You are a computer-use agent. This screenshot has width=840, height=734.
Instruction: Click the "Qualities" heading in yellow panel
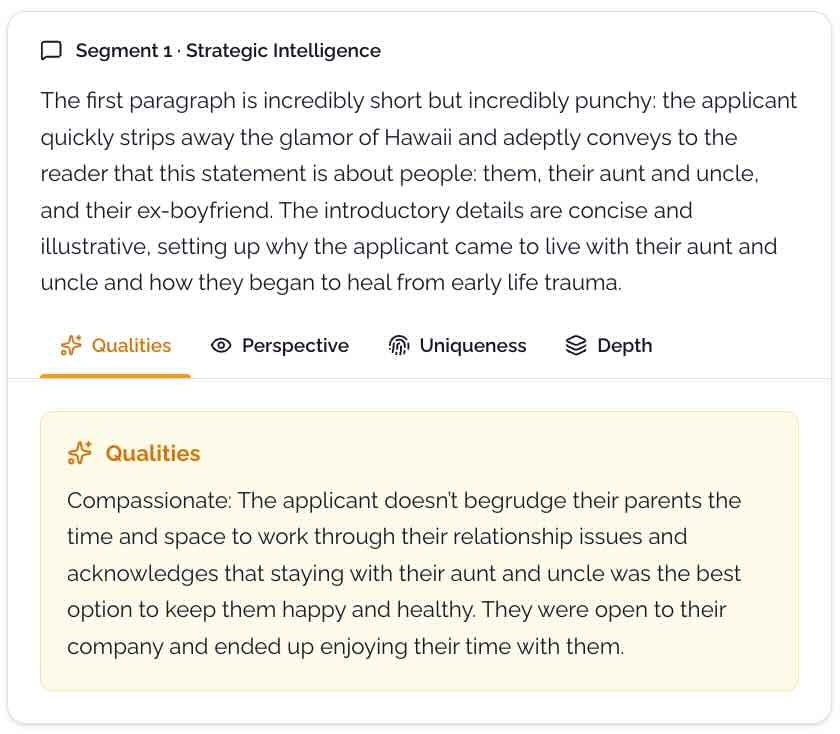153,454
